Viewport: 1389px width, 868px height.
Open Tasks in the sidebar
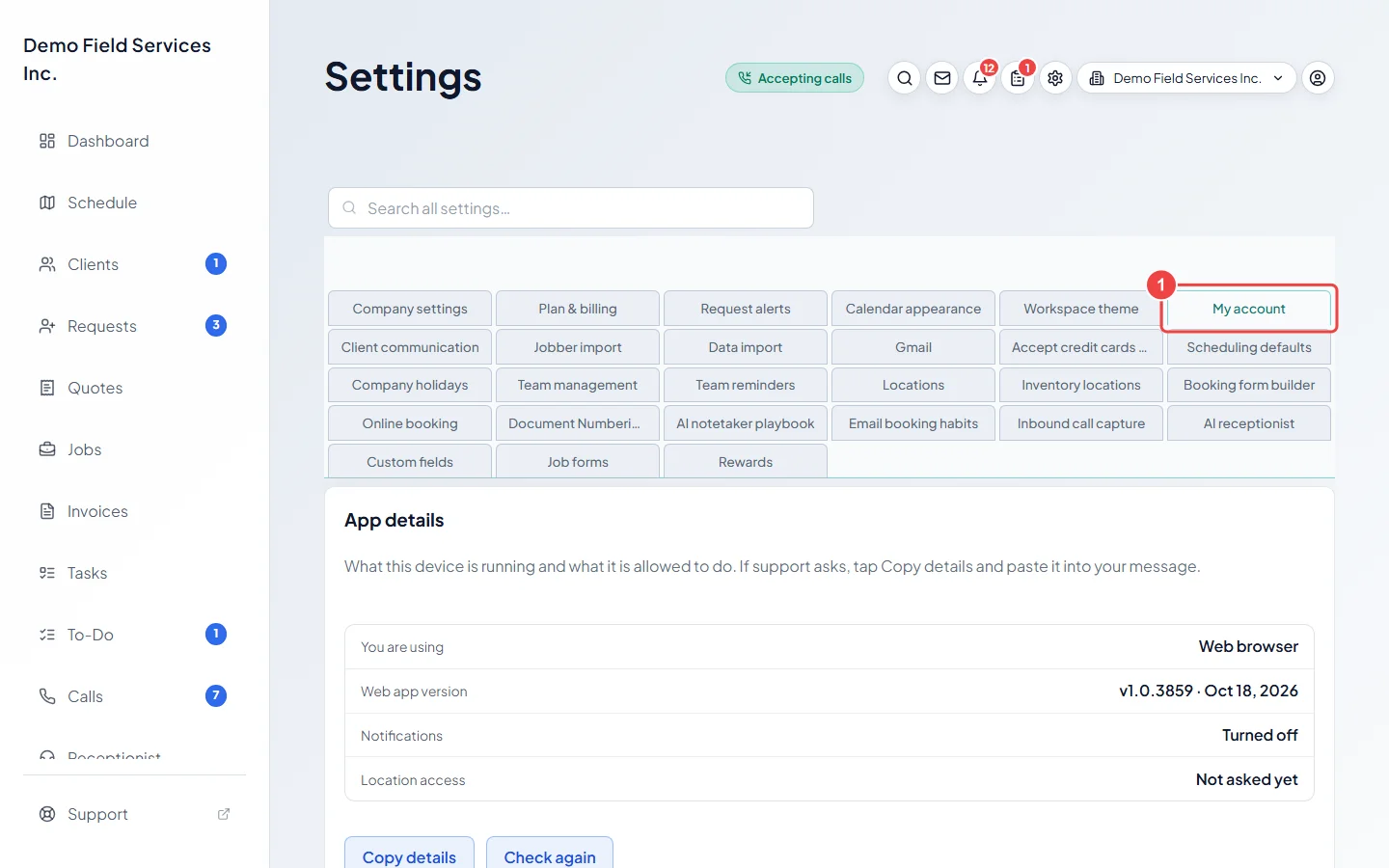(x=134, y=573)
